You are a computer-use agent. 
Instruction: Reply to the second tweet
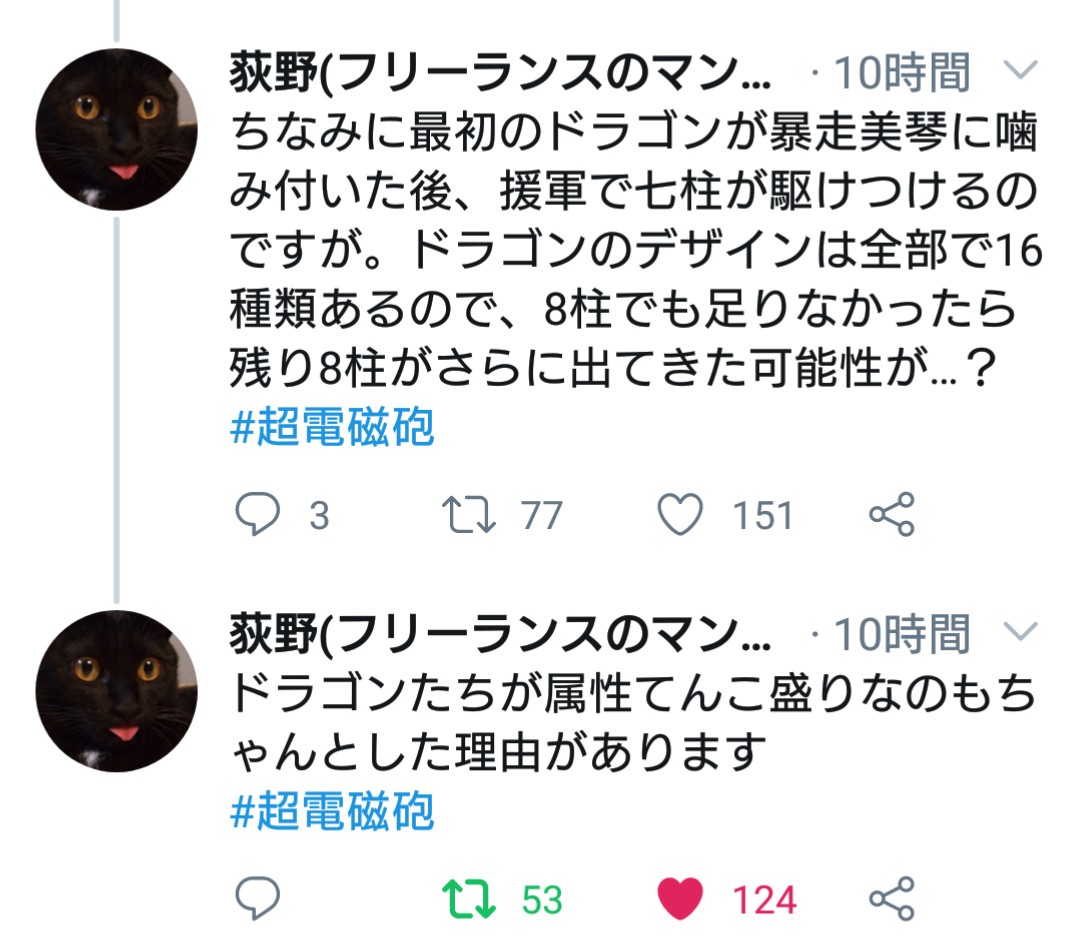256,899
